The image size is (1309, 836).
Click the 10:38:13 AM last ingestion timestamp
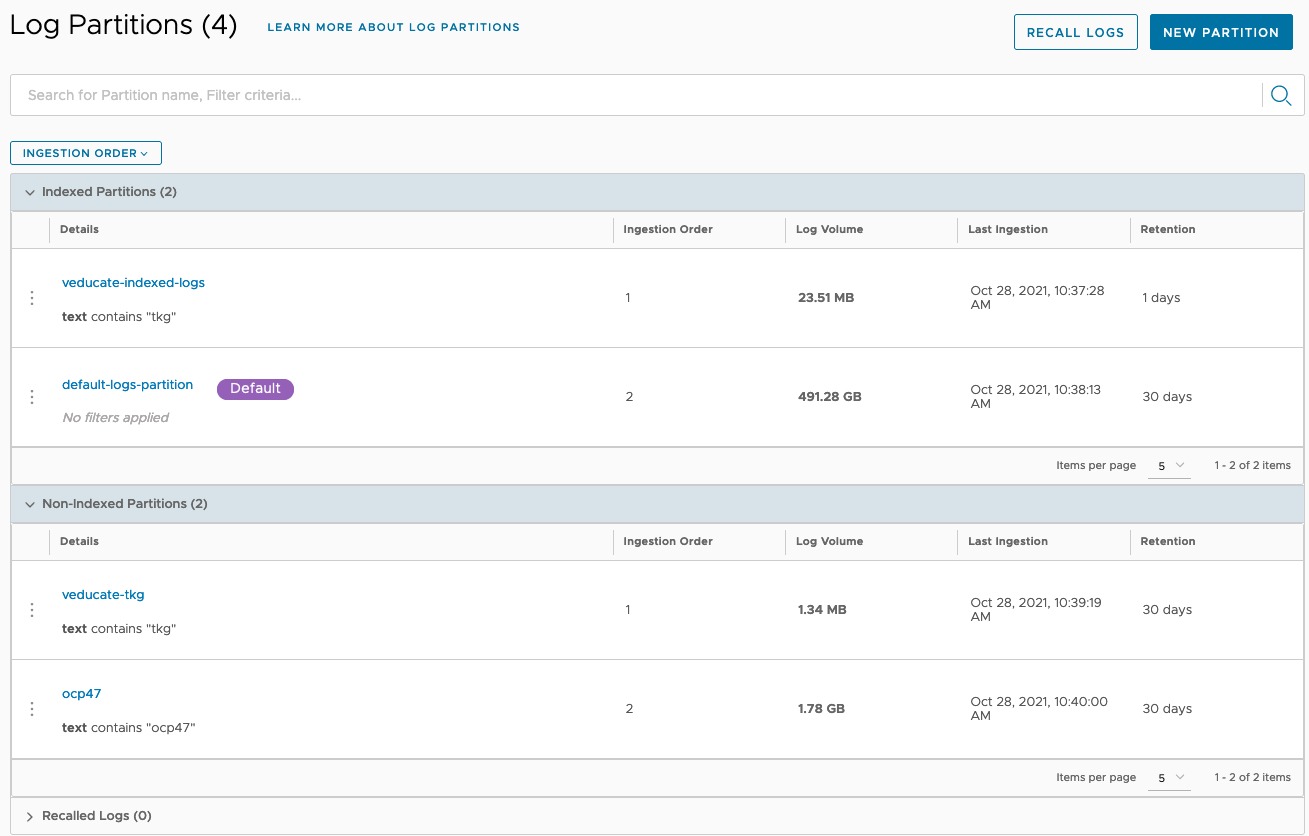1035,396
